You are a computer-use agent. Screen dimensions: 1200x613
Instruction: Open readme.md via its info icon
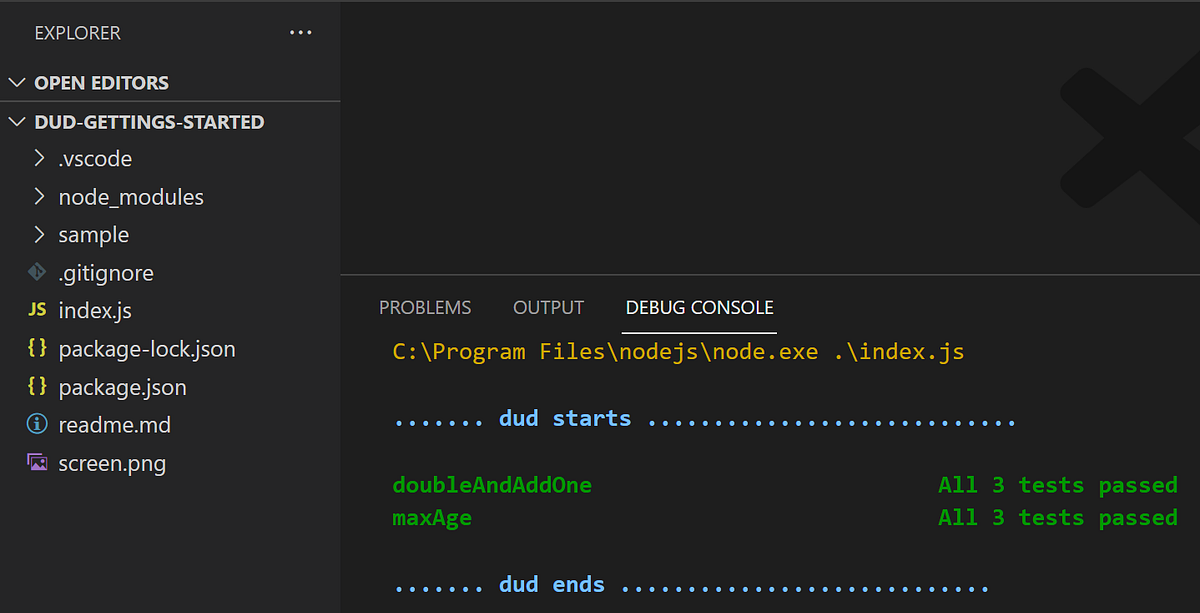[37, 424]
